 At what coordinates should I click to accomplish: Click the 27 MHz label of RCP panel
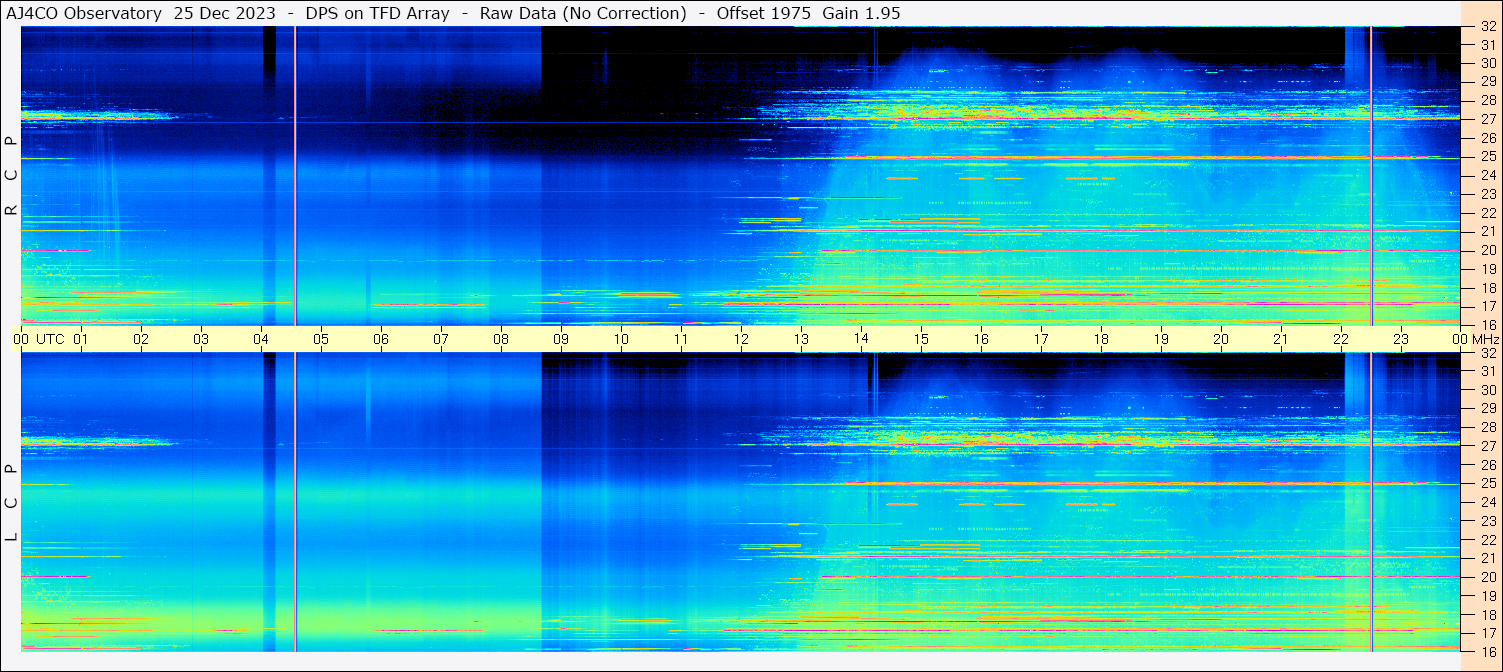pos(1488,119)
